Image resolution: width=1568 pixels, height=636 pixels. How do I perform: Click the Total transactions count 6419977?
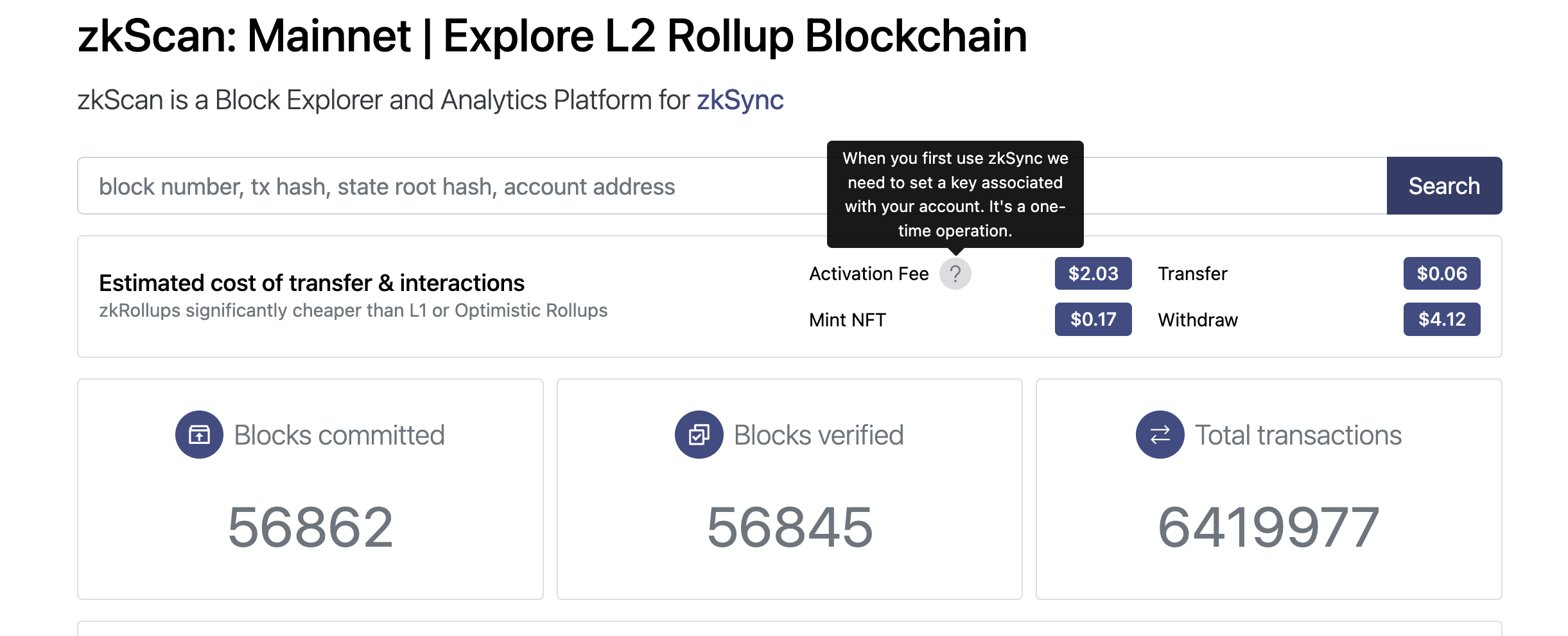[1269, 527]
